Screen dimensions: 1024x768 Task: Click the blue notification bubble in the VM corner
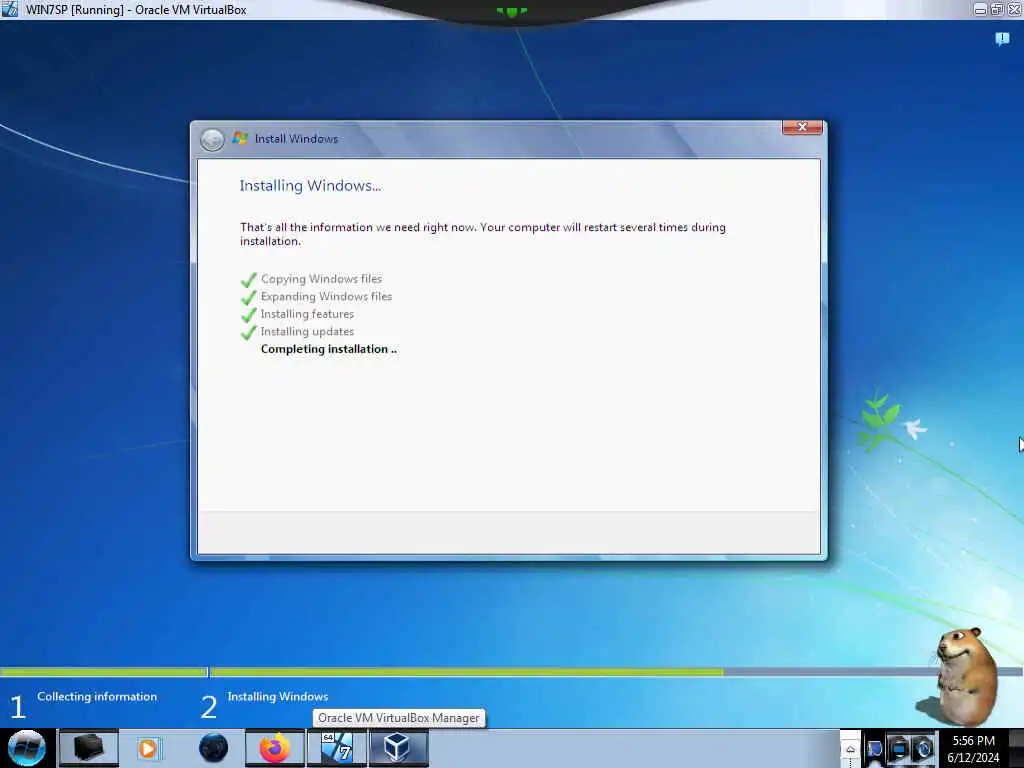point(1002,39)
